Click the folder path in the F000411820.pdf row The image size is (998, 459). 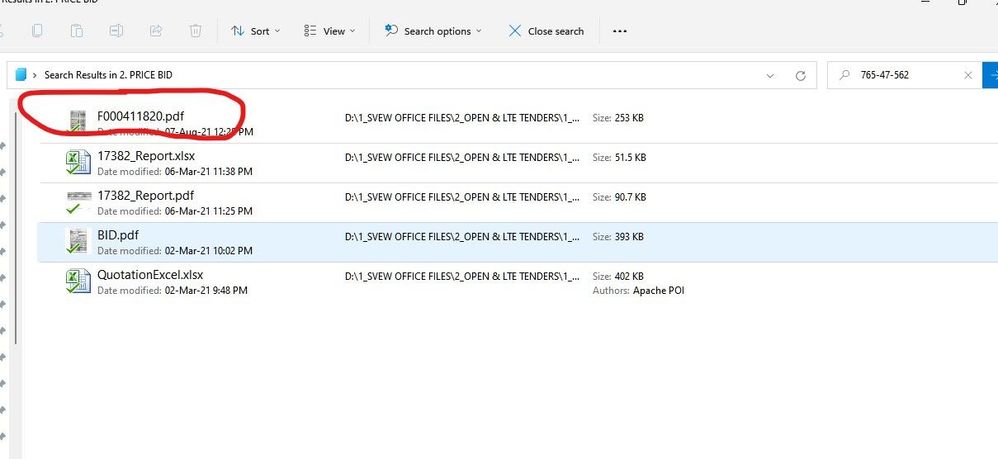(x=462, y=118)
